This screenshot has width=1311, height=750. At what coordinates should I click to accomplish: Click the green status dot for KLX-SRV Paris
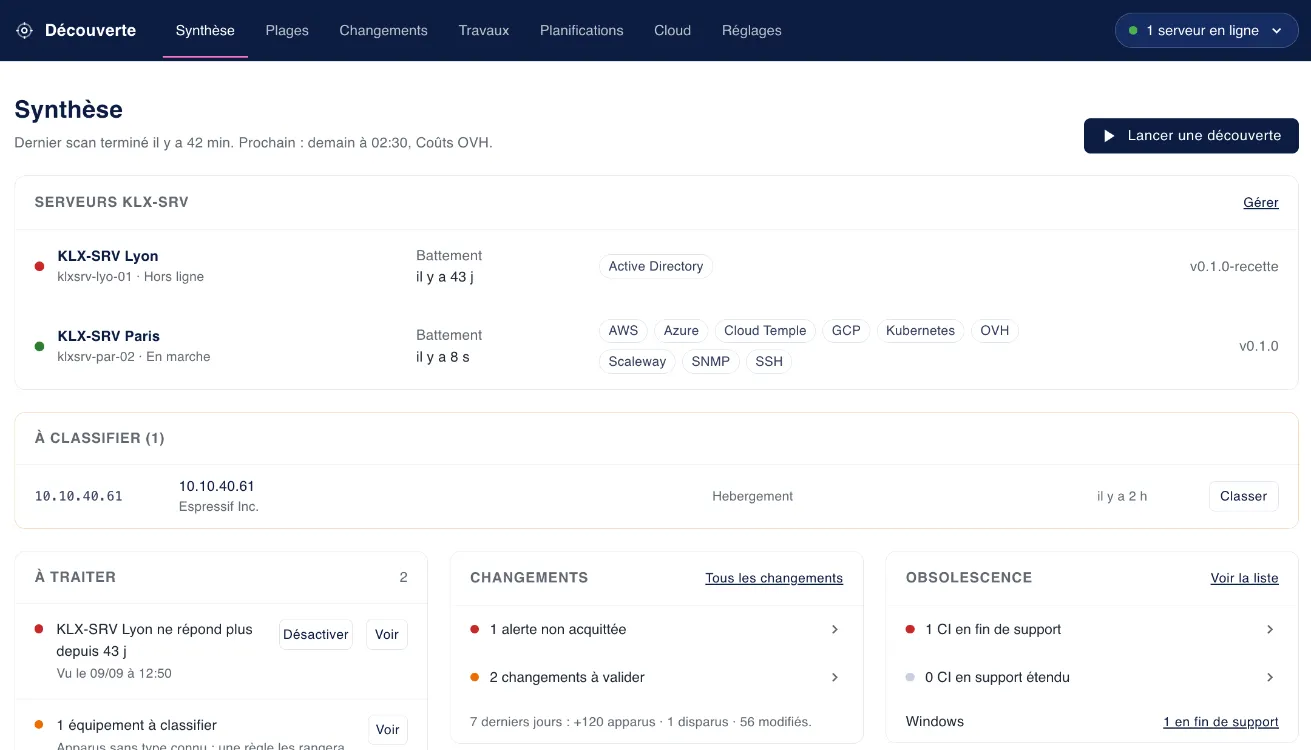(x=39, y=346)
